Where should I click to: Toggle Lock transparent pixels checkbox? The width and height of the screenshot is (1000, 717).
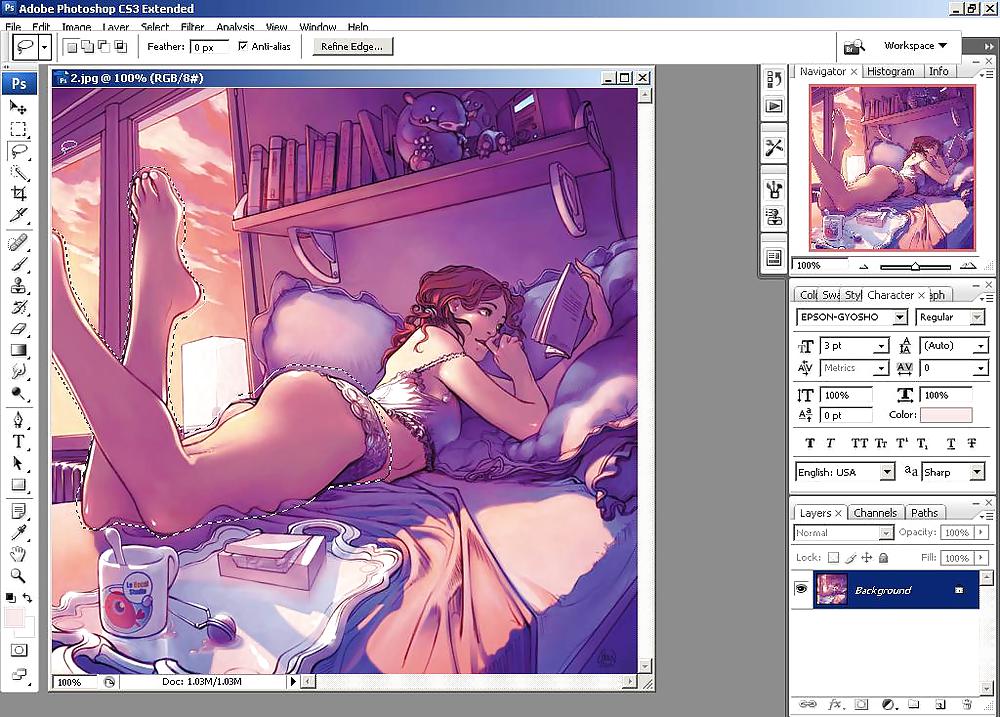pyautogui.click(x=833, y=558)
